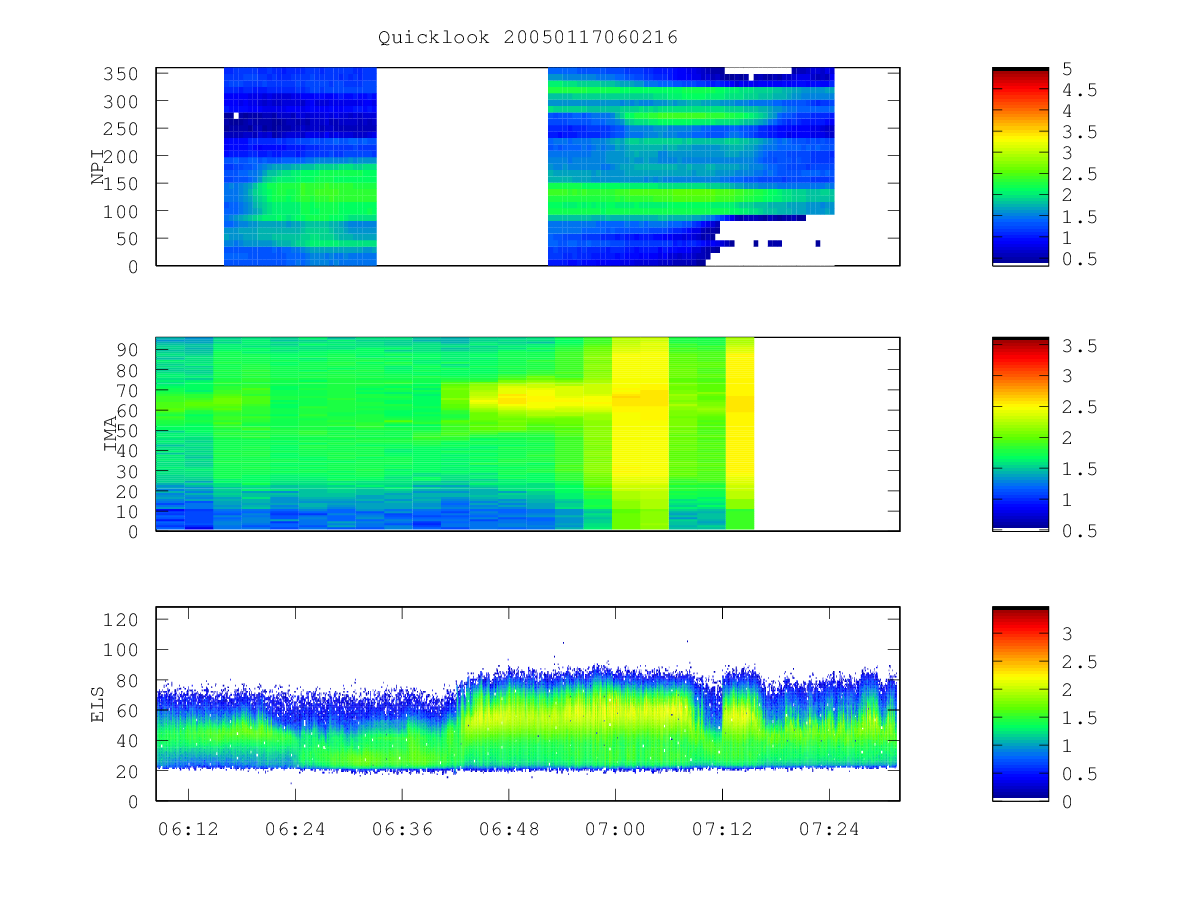Select the IMA spectrogram colorbar

point(1020,434)
